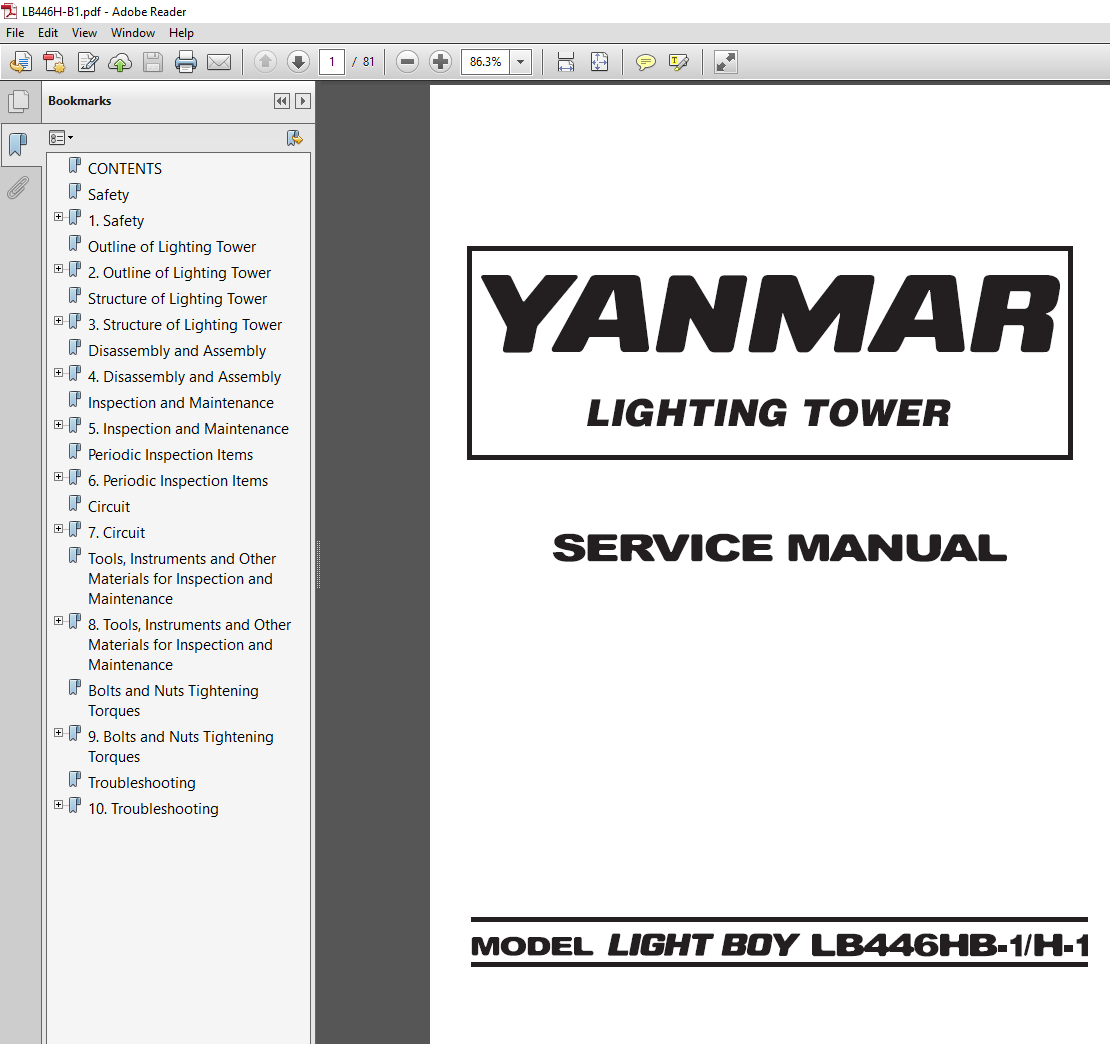Image resolution: width=1110 pixels, height=1044 pixels.
Task: Click the zoom out minus button
Action: tap(407, 62)
